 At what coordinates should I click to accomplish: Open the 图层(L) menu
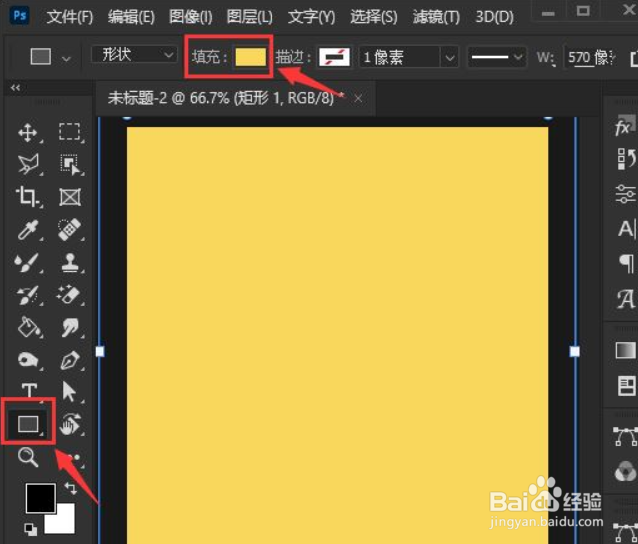[x=249, y=17]
